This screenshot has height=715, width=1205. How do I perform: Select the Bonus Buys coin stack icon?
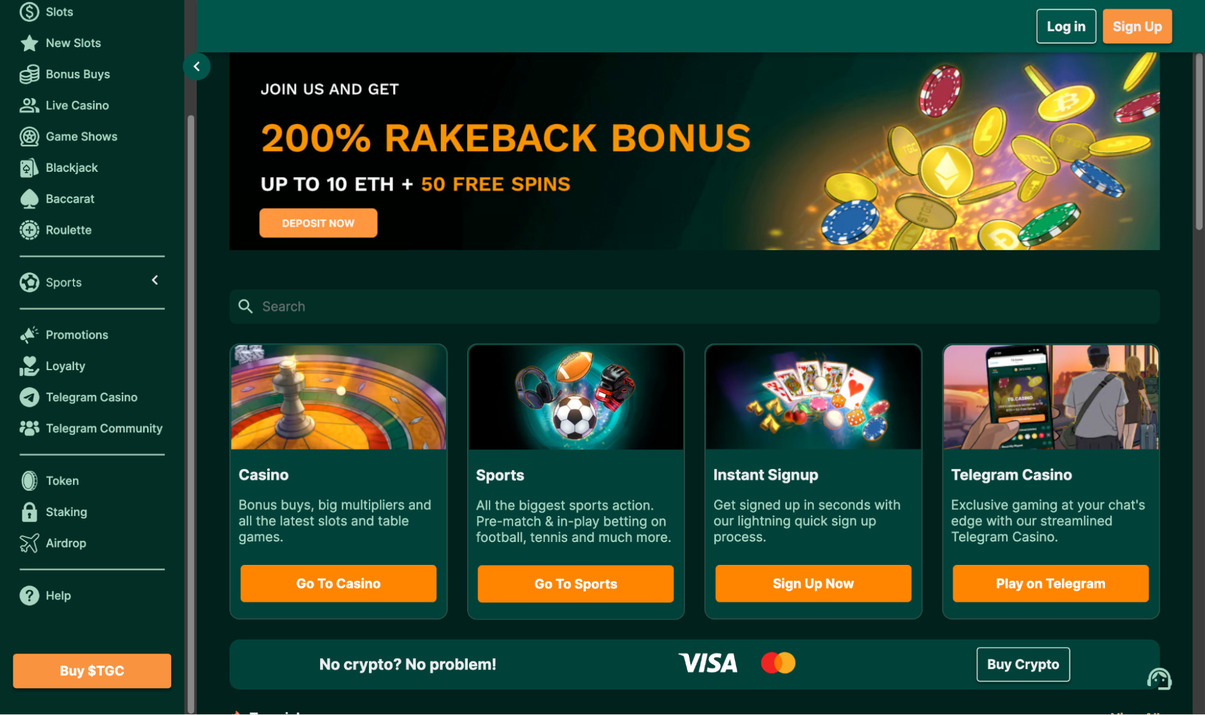29,74
